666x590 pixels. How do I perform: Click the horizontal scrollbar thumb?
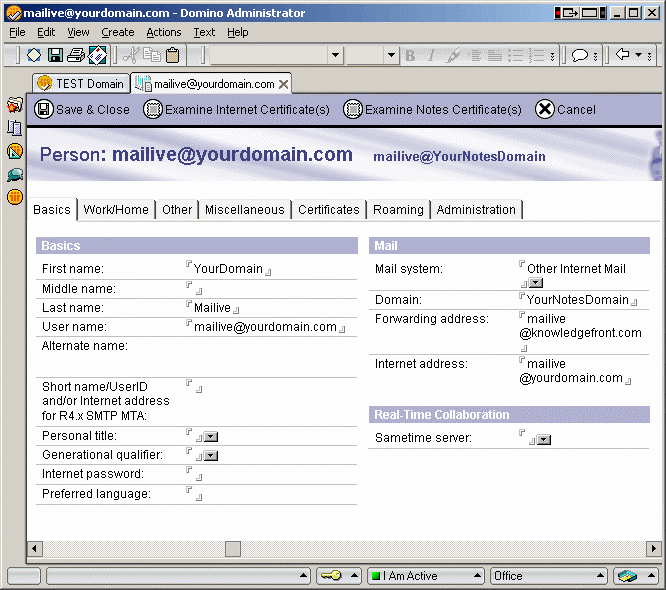[233, 549]
